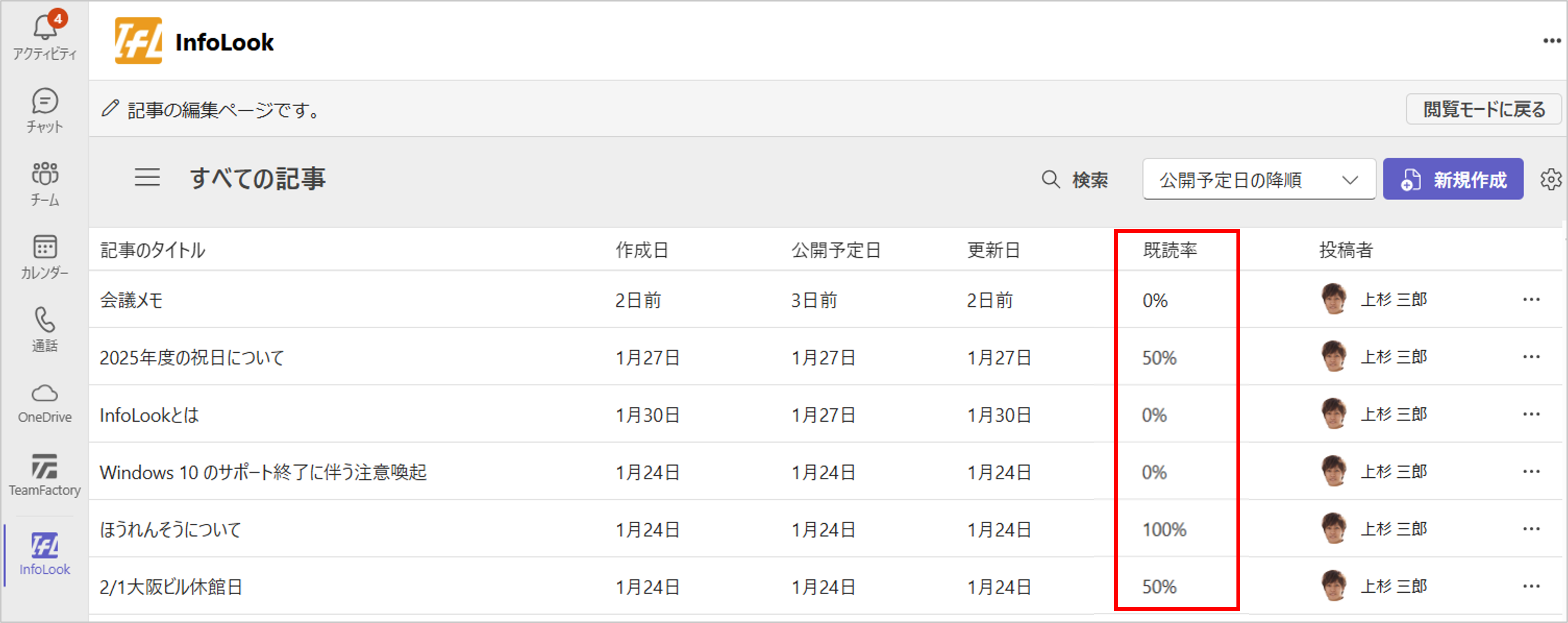Open the TeamFactory app icon
1568x623 pixels.
[x=45, y=474]
